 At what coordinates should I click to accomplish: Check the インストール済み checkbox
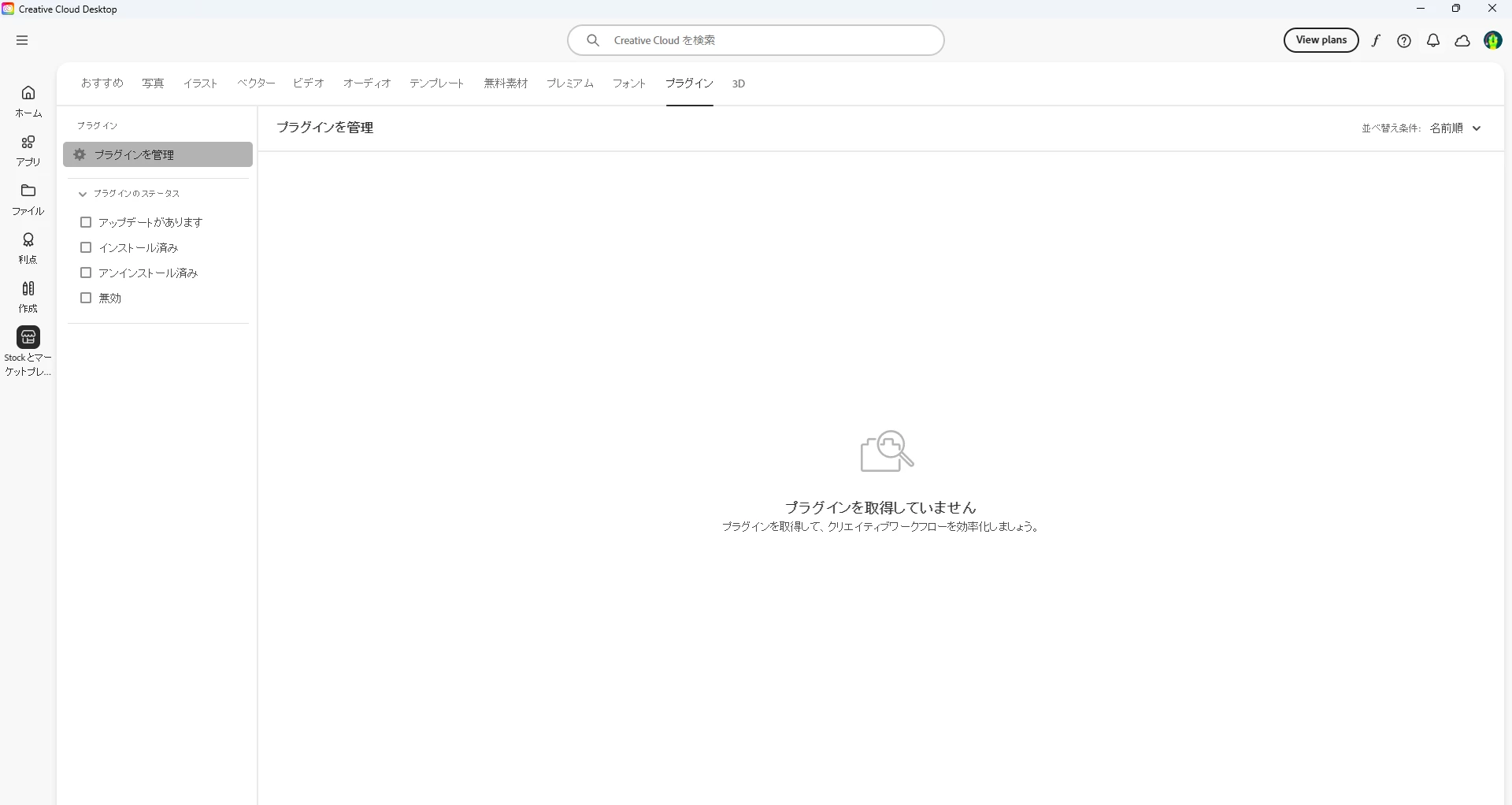[x=86, y=247]
